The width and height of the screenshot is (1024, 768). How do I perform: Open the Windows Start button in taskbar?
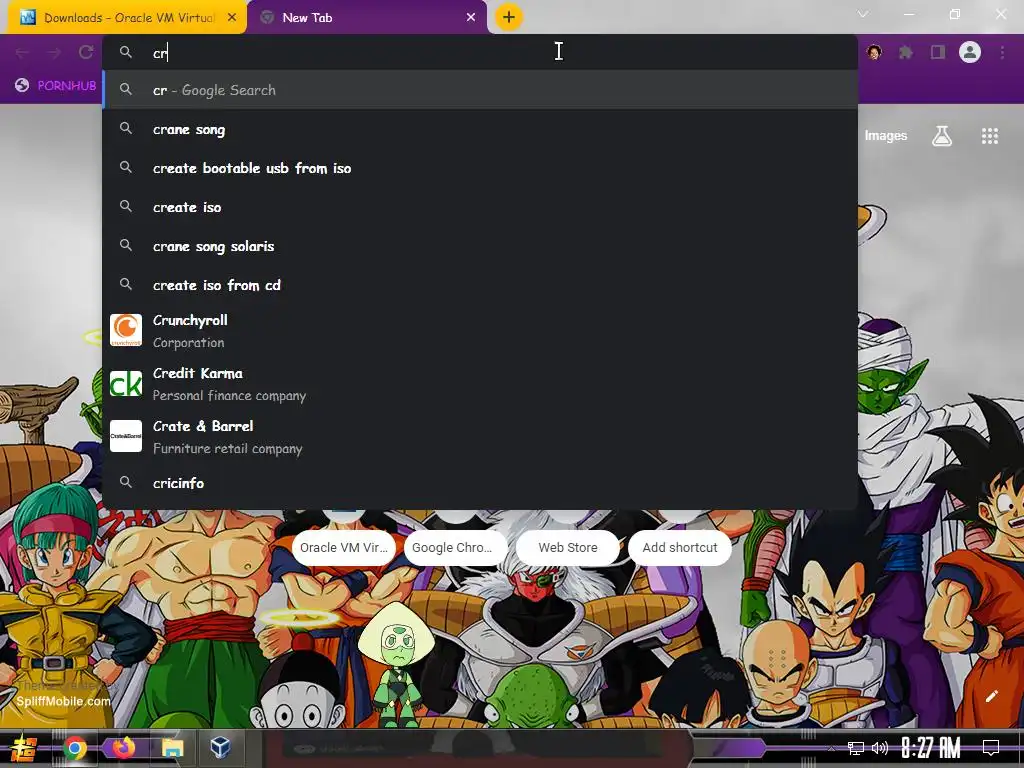pos(24,748)
